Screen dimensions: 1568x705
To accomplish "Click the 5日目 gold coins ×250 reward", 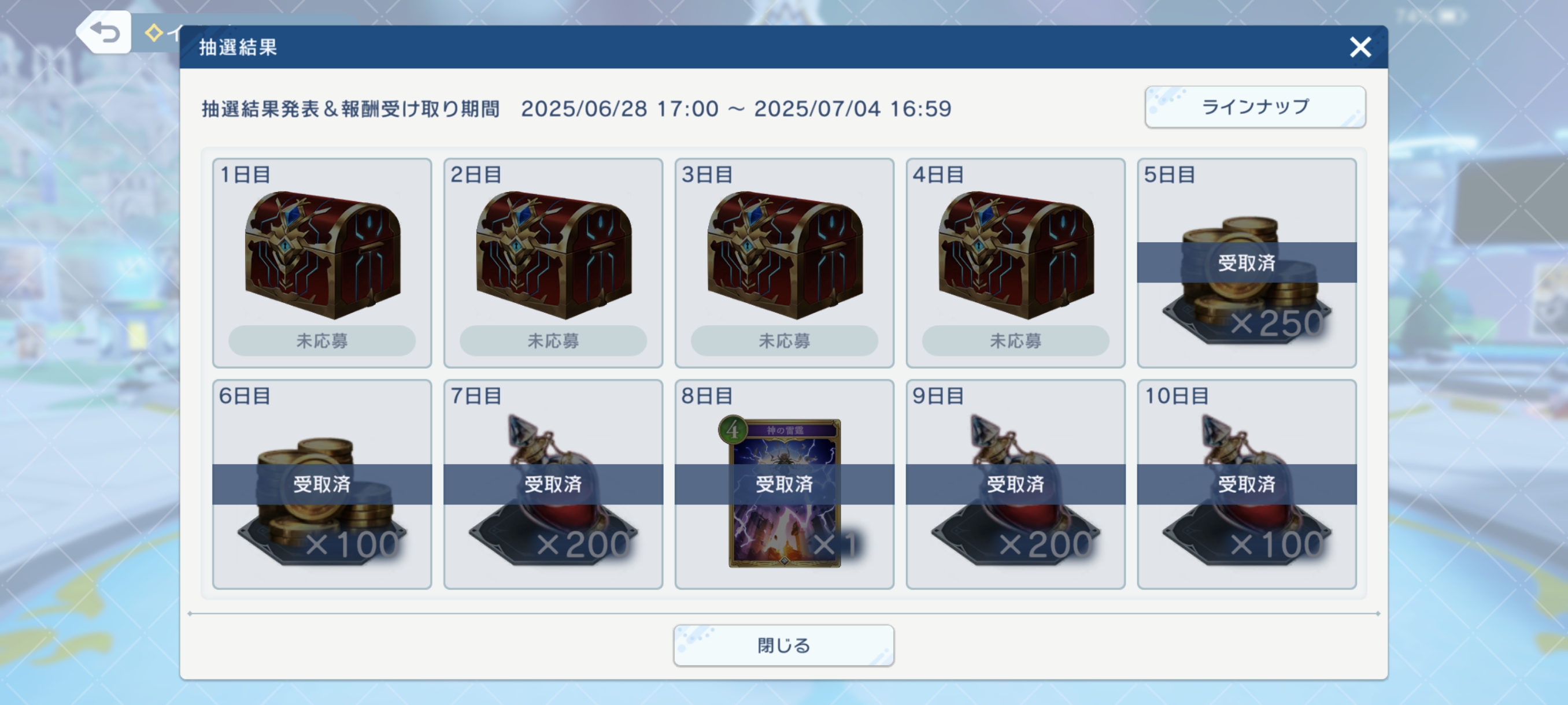I will [1247, 280].
